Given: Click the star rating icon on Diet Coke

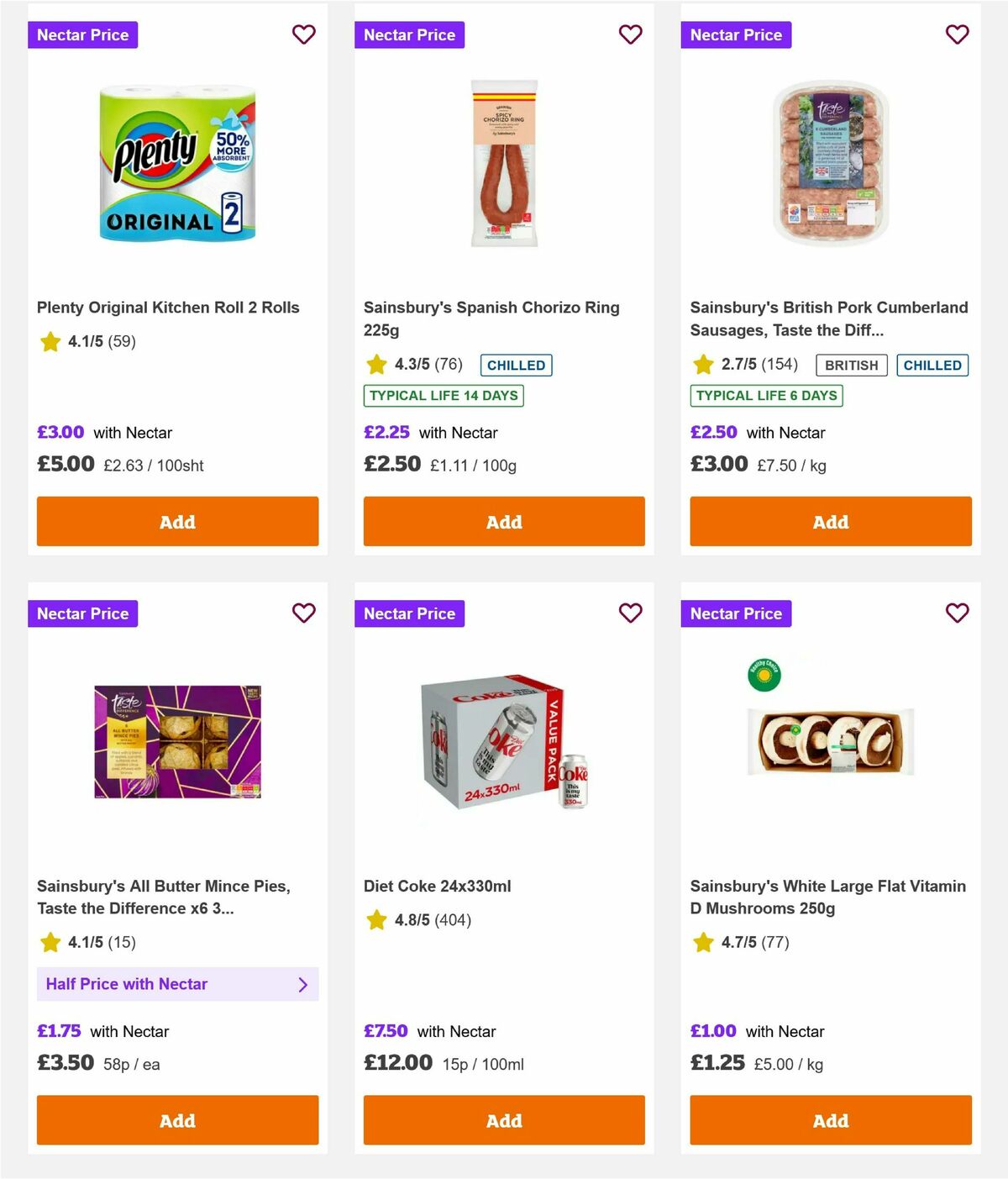Looking at the screenshot, I should [375, 919].
